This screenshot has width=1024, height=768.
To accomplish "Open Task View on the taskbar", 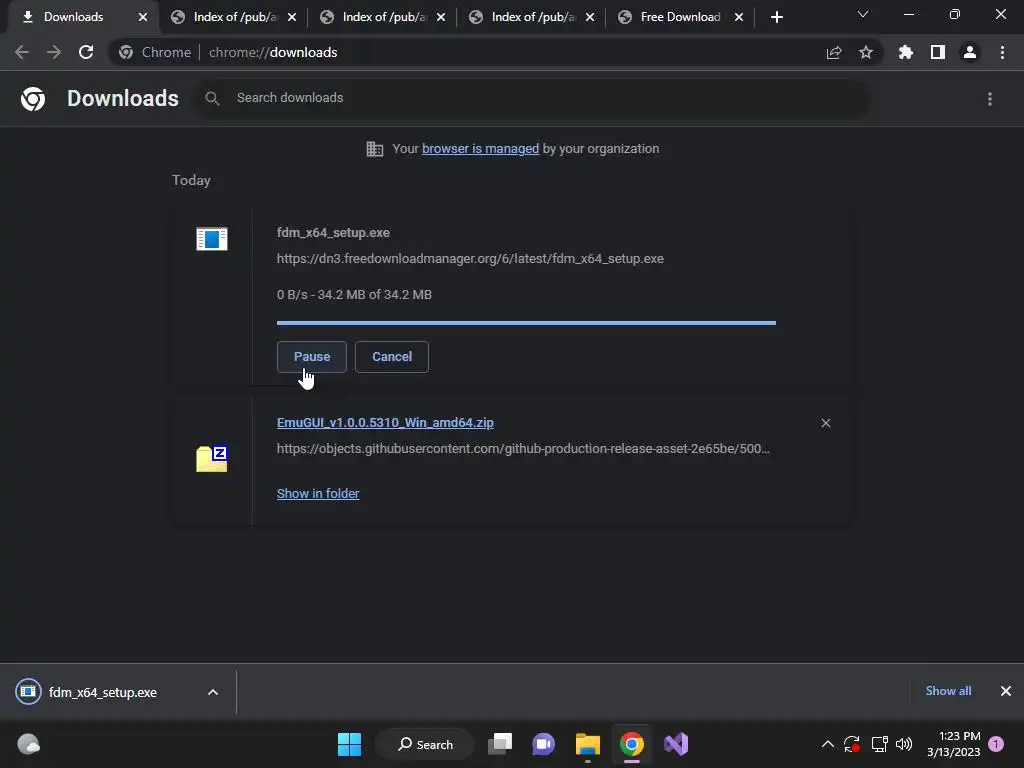I will [x=500, y=744].
